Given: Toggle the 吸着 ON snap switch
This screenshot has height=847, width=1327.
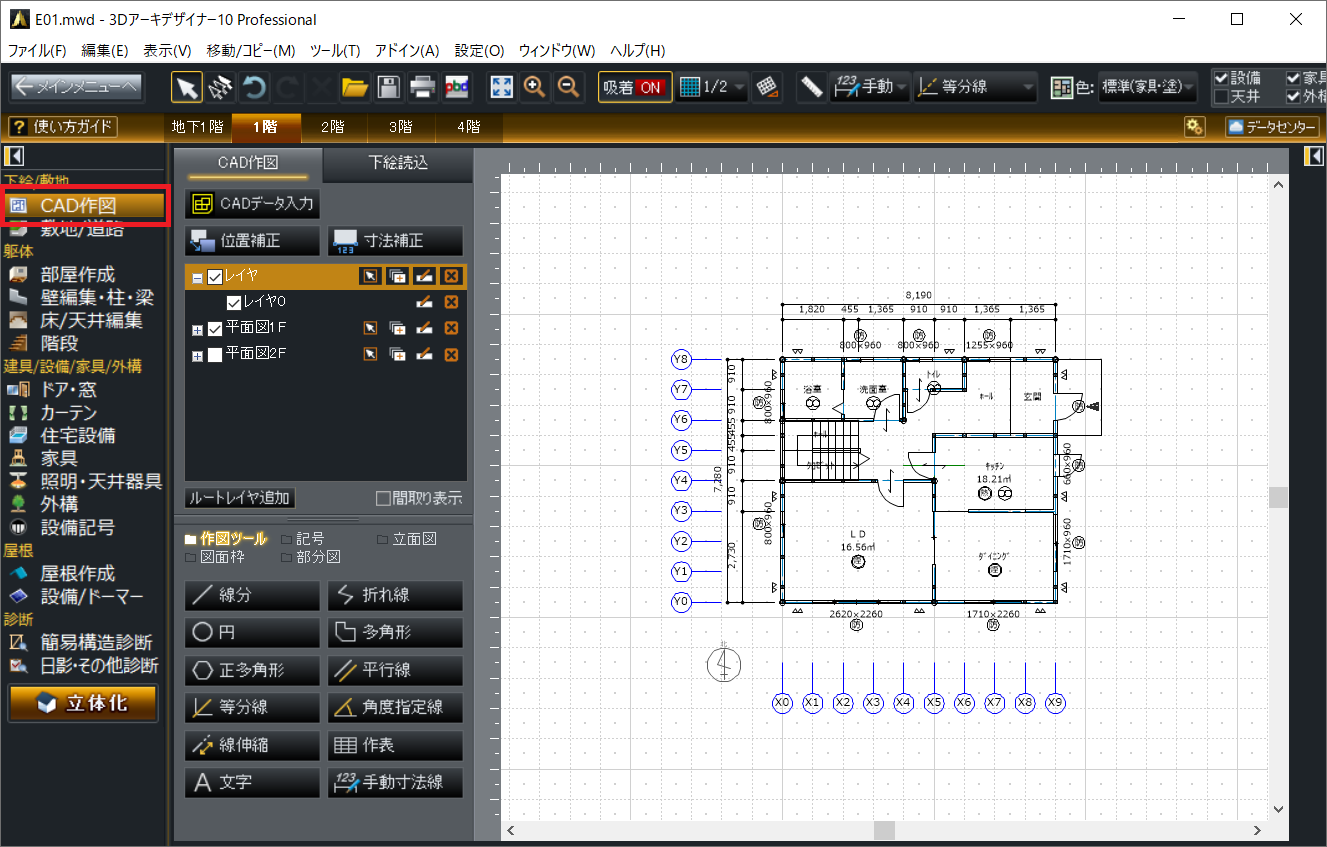Looking at the screenshot, I should pos(634,87).
